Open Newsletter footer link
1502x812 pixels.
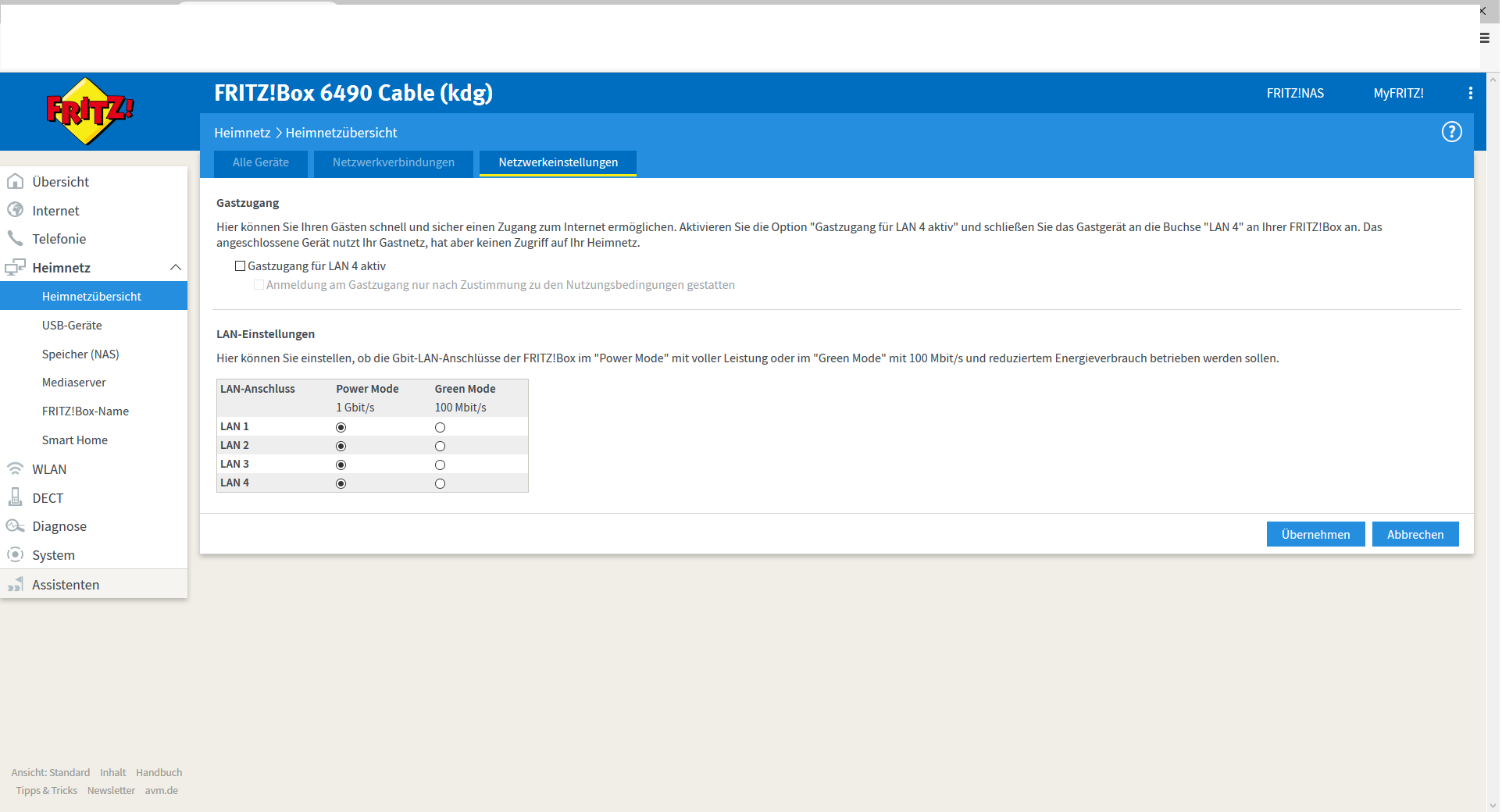(111, 790)
